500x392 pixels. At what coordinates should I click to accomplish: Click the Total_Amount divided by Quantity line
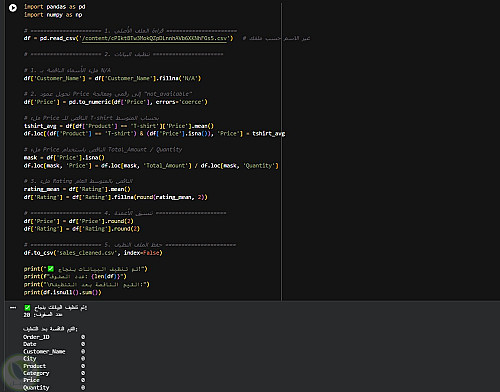point(151,166)
